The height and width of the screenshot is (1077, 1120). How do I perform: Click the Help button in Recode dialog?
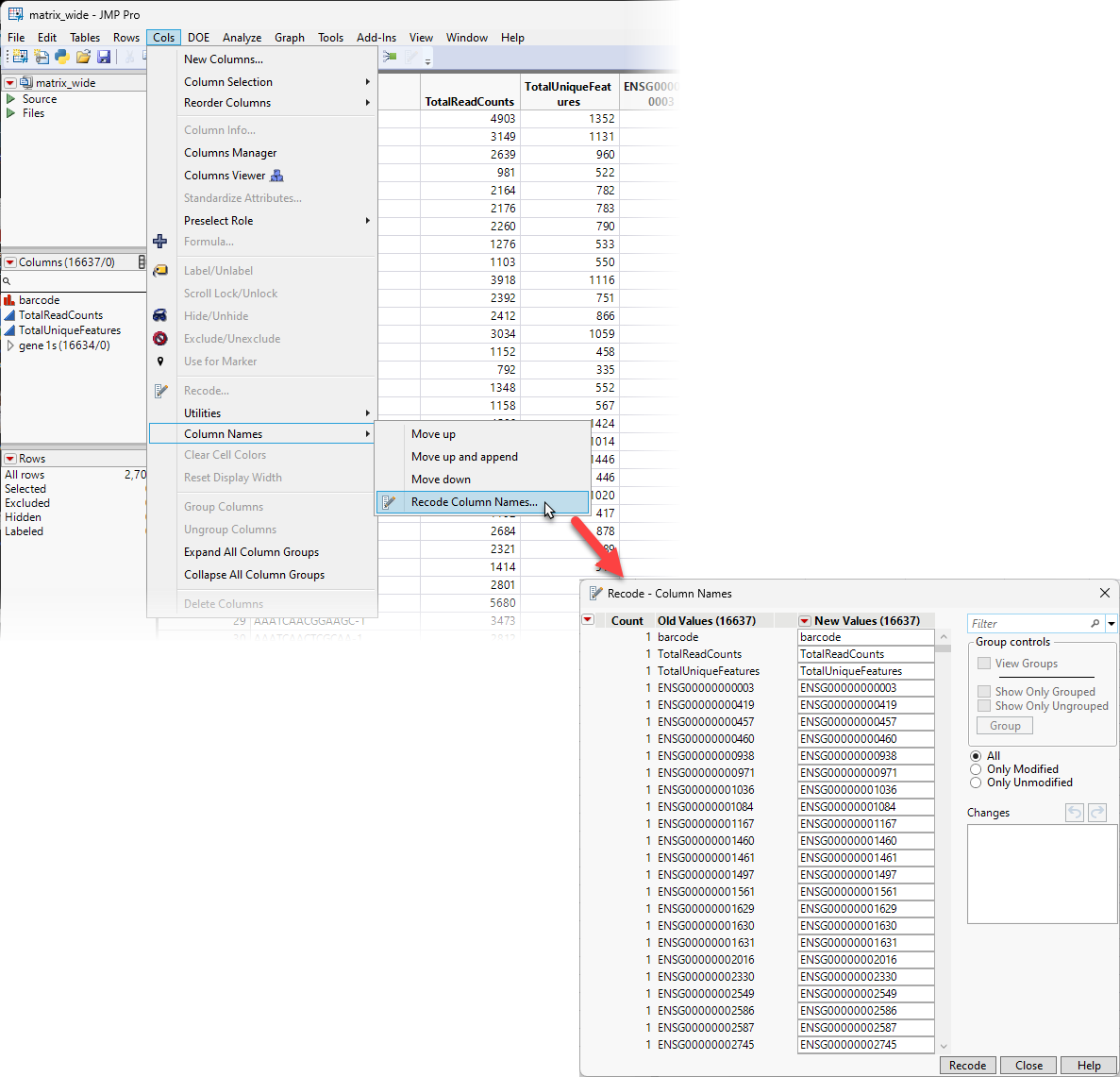pos(1088,1066)
